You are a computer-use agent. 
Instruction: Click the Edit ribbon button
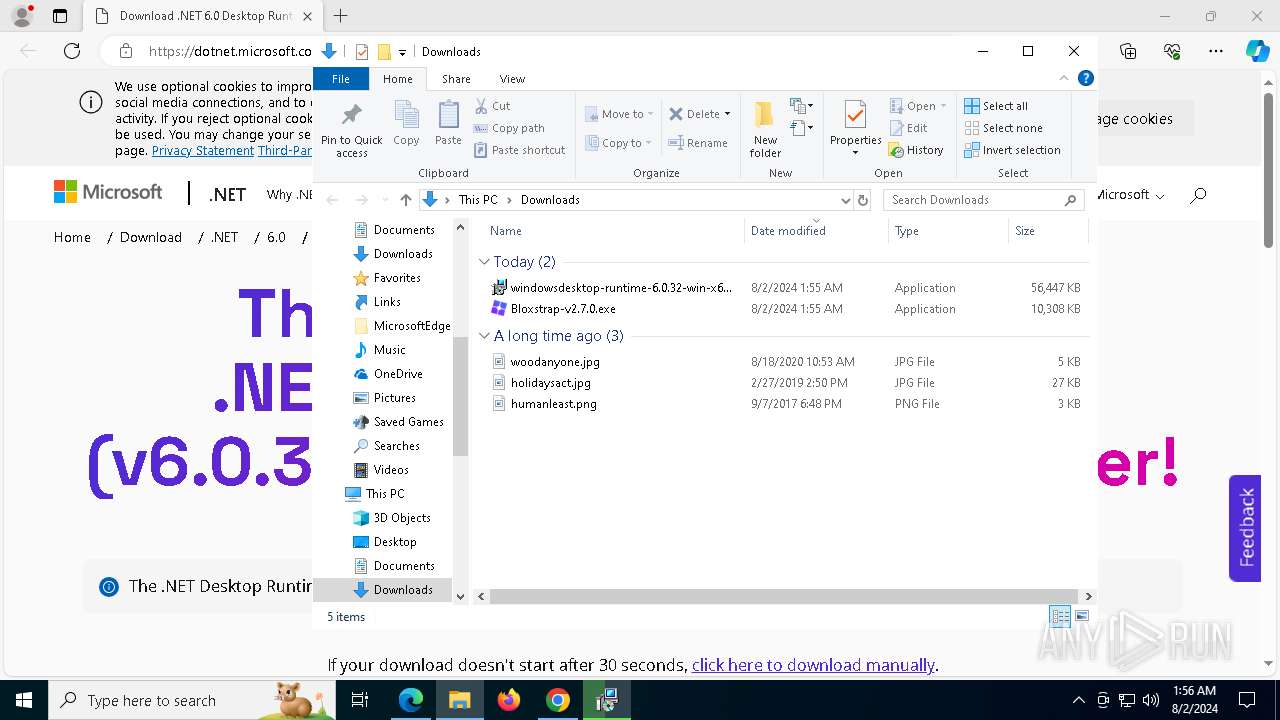[x=908, y=128]
